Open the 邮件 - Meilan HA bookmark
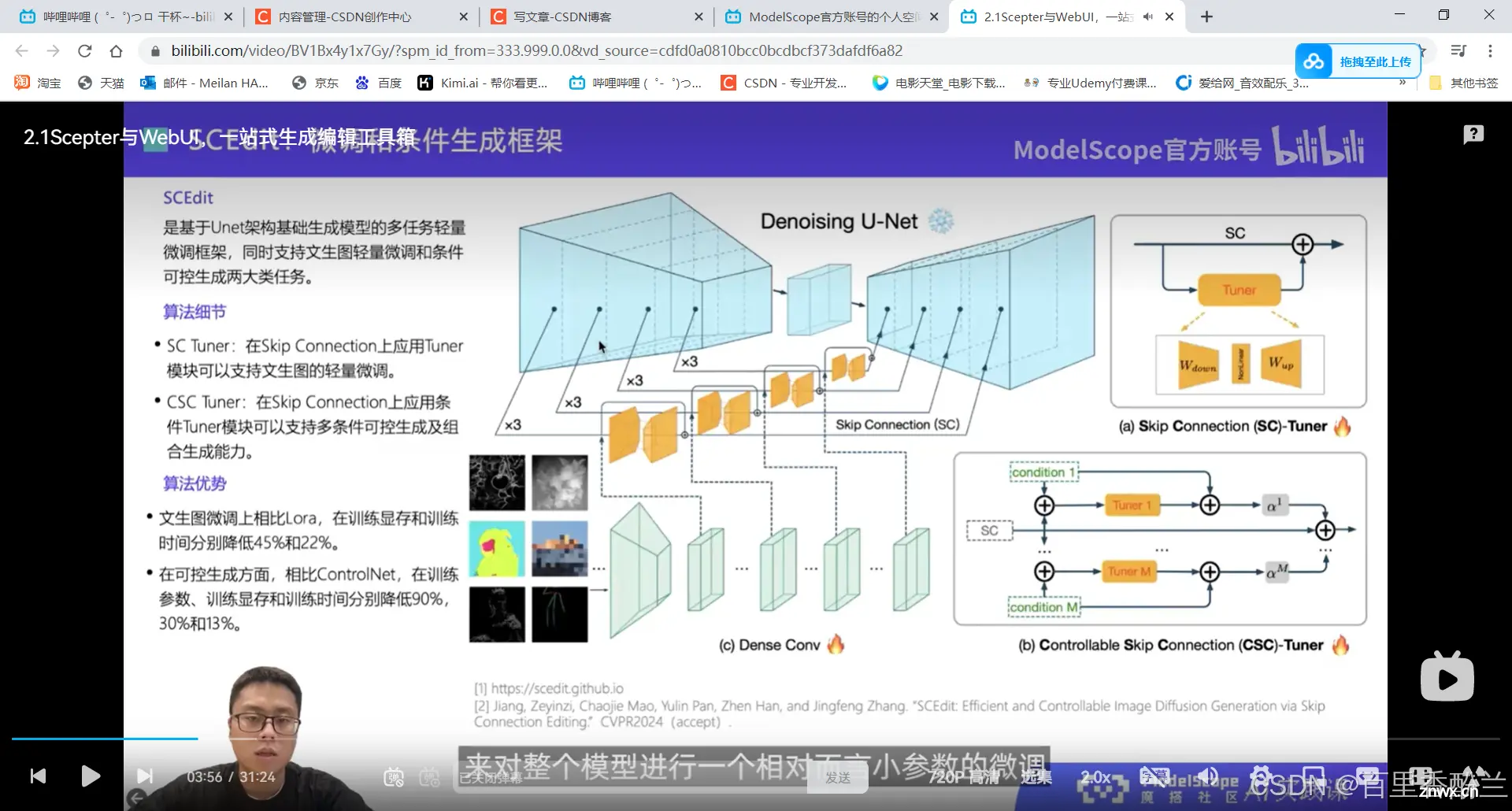1512x811 pixels. 205,83
